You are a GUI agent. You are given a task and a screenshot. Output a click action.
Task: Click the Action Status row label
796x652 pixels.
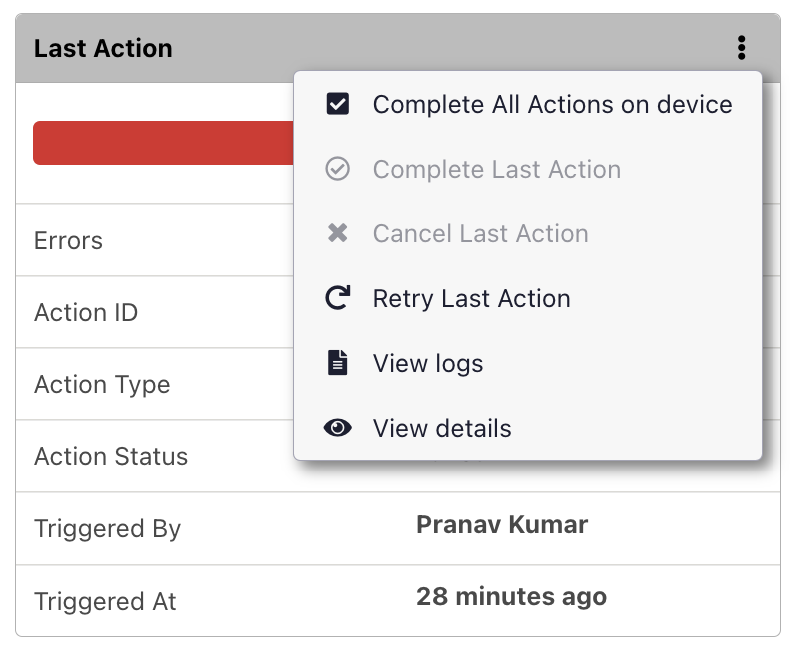click(x=111, y=457)
